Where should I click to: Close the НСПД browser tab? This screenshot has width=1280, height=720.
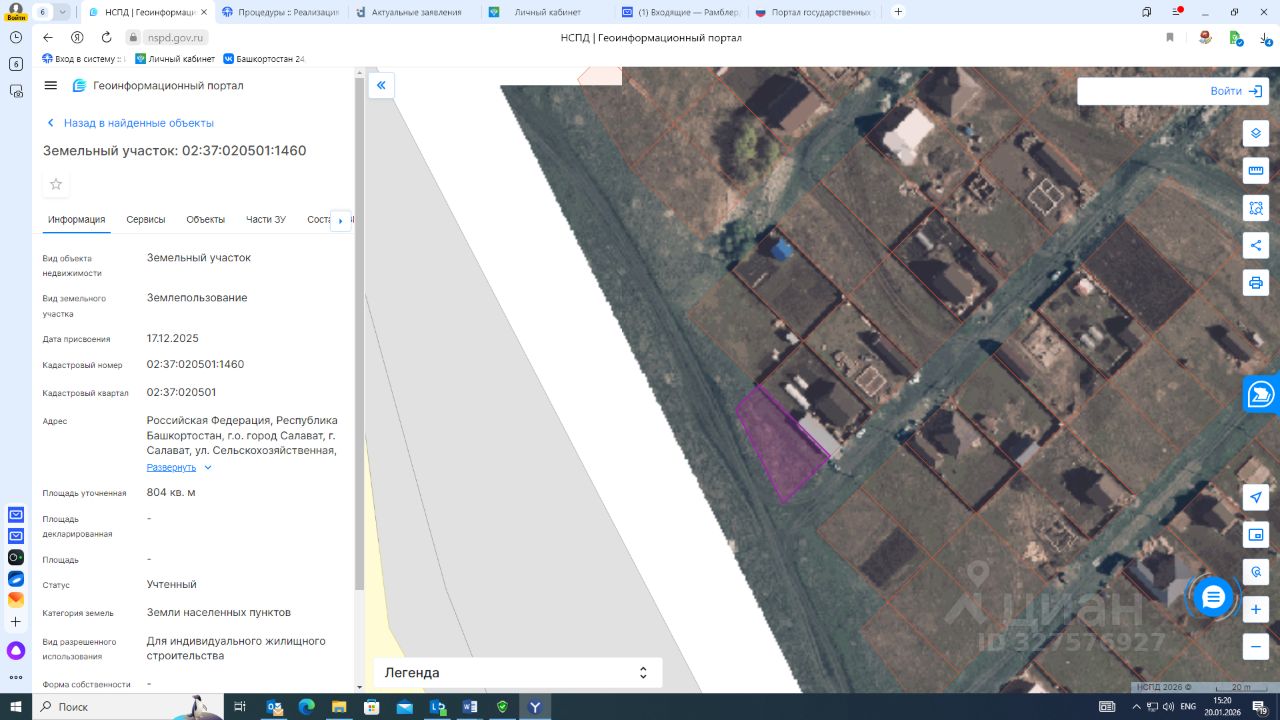point(204,12)
